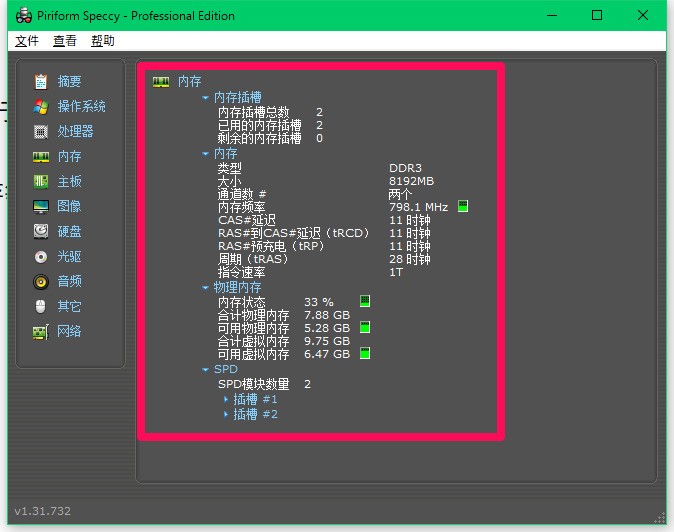
Task: Minimize the Speccy window
Action: pyautogui.click(x=552, y=15)
